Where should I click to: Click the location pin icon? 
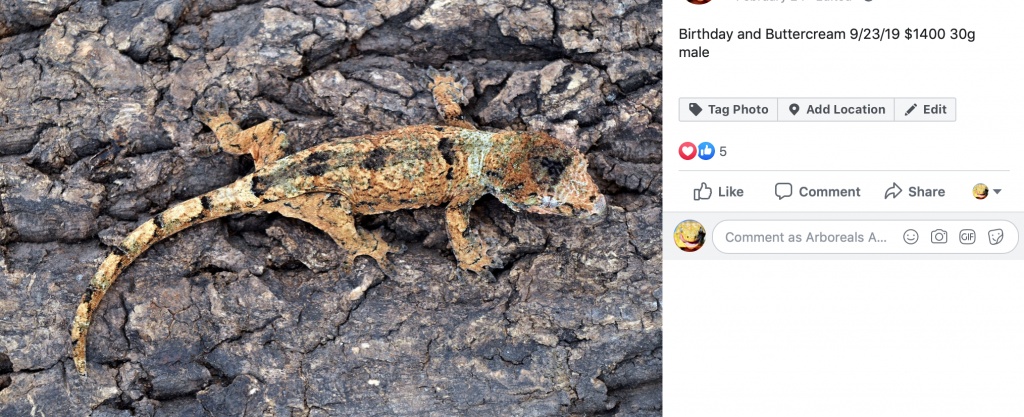point(794,110)
